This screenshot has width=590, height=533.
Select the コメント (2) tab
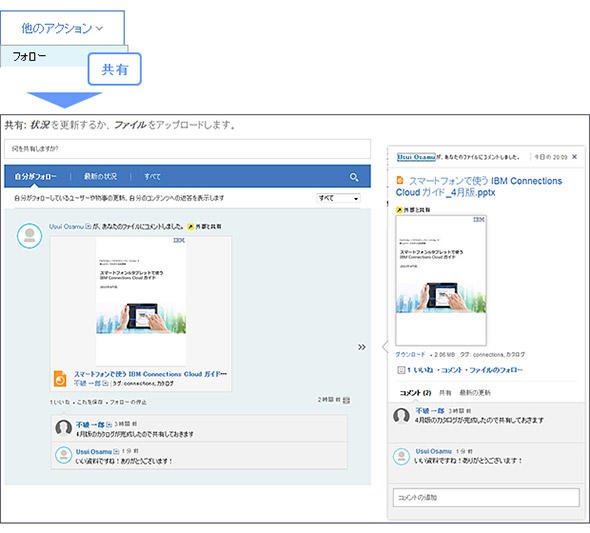[x=415, y=393]
